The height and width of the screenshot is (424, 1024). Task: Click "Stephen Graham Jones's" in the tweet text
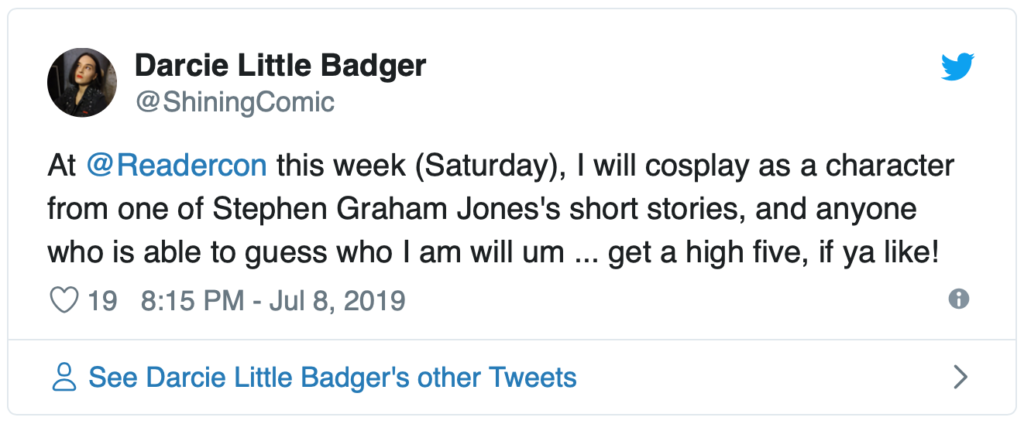pyautogui.click(x=339, y=210)
